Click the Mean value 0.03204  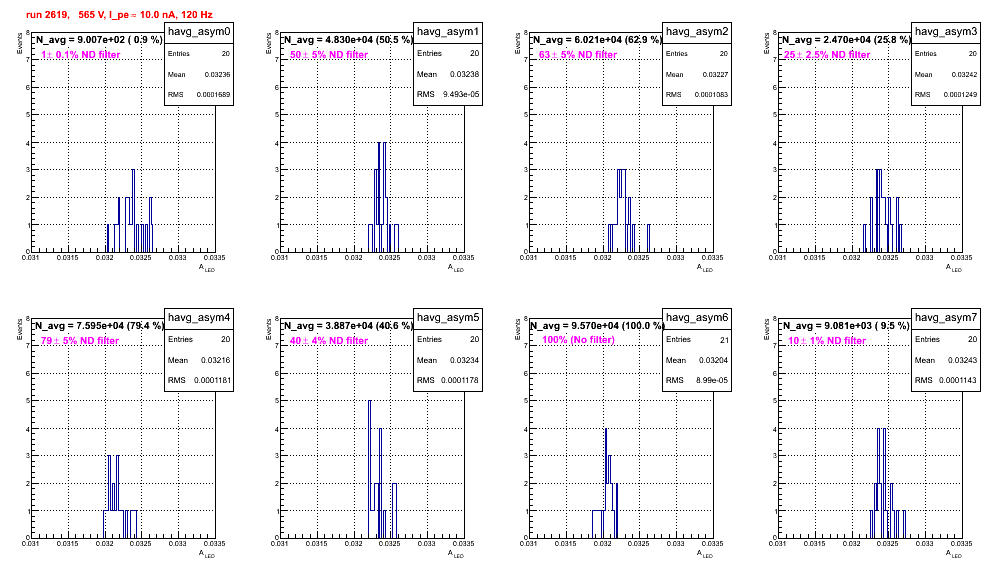coord(713,360)
